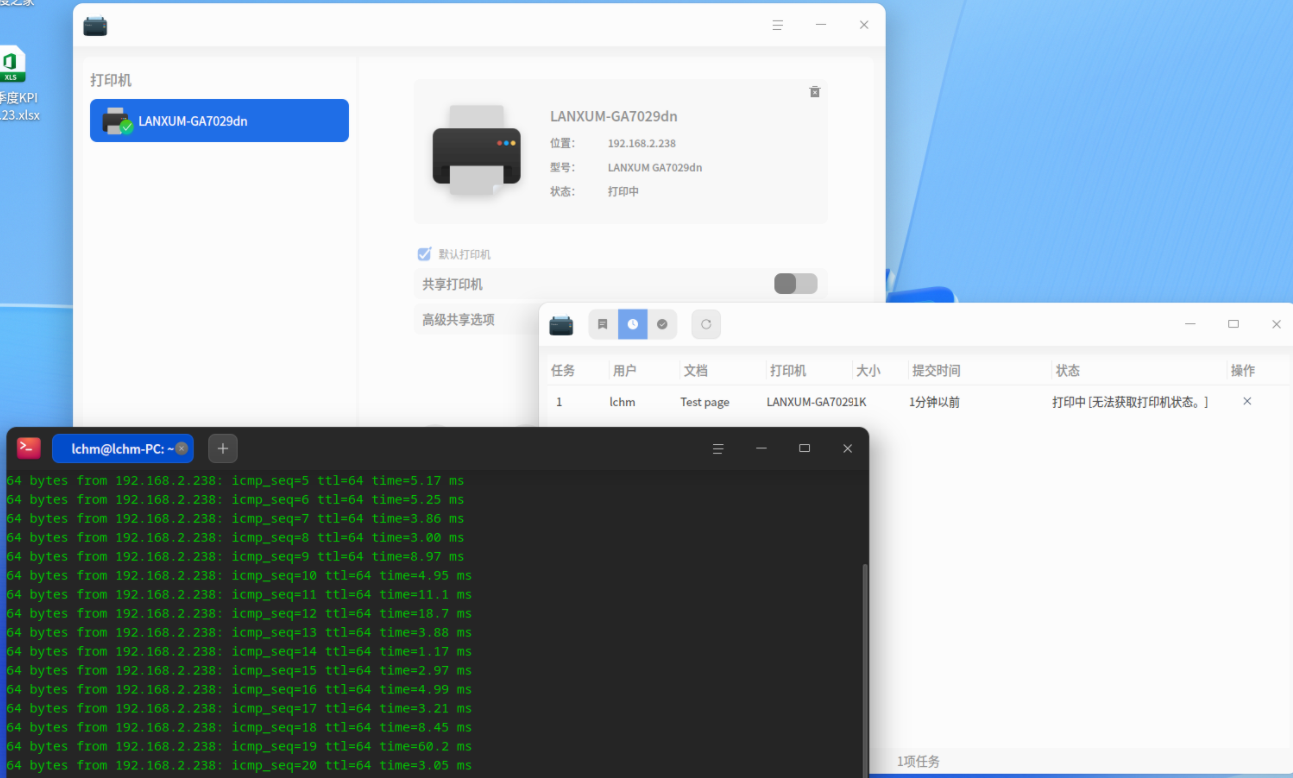The width and height of the screenshot is (1293, 778).
Task: Refresh the print job list
Action: (x=706, y=324)
